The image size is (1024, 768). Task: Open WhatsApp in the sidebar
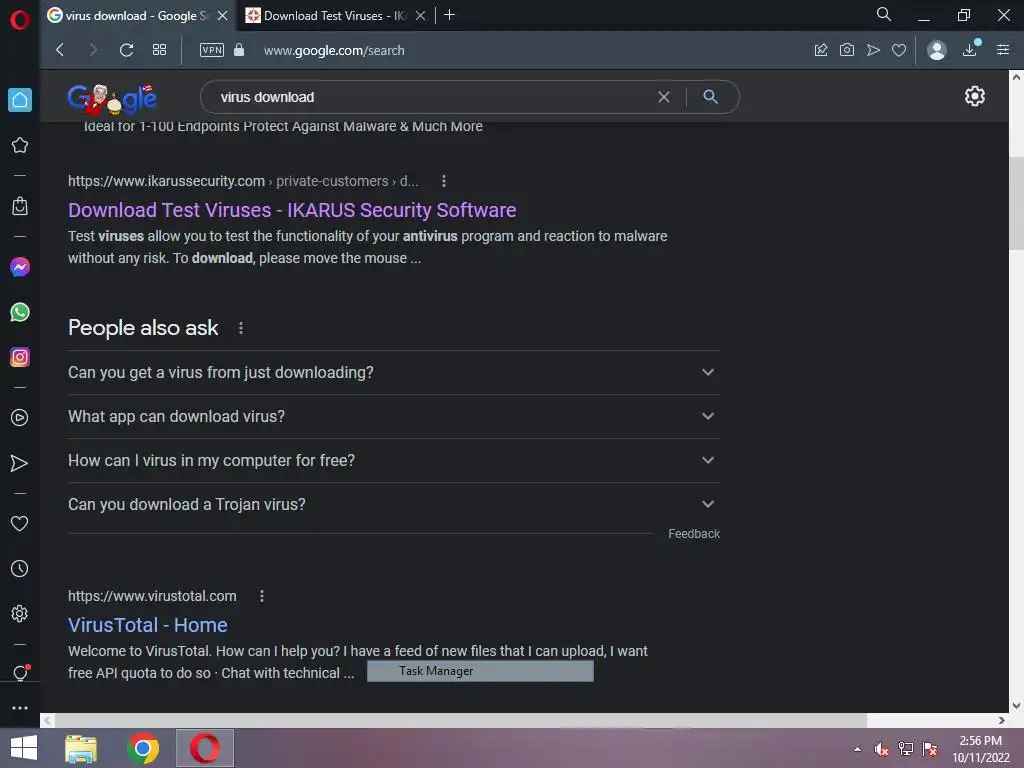20,312
